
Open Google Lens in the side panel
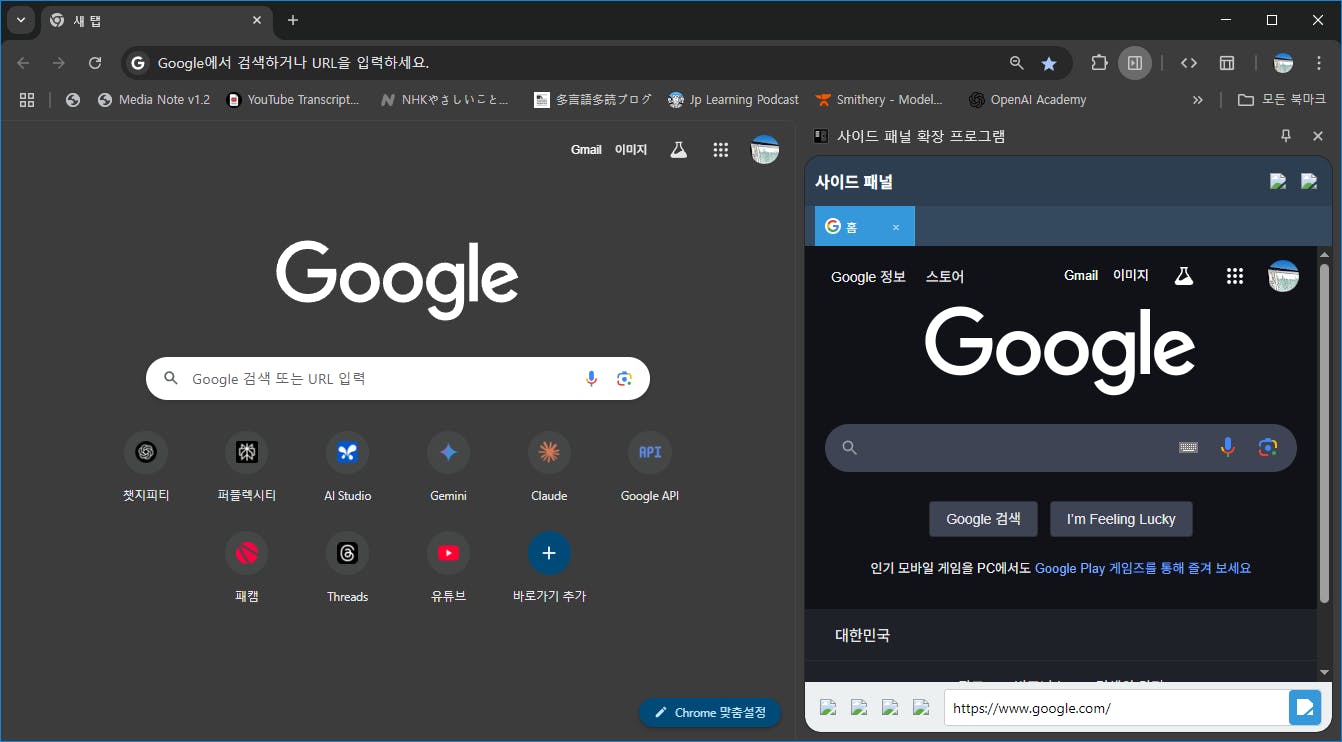(1268, 448)
